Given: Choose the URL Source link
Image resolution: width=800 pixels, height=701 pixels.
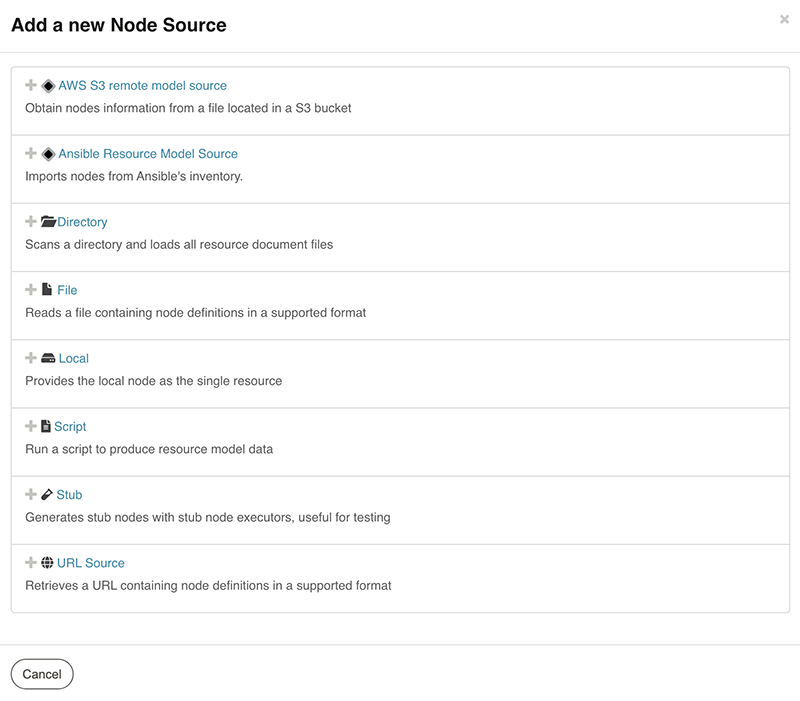Looking at the screenshot, I should pos(91,563).
